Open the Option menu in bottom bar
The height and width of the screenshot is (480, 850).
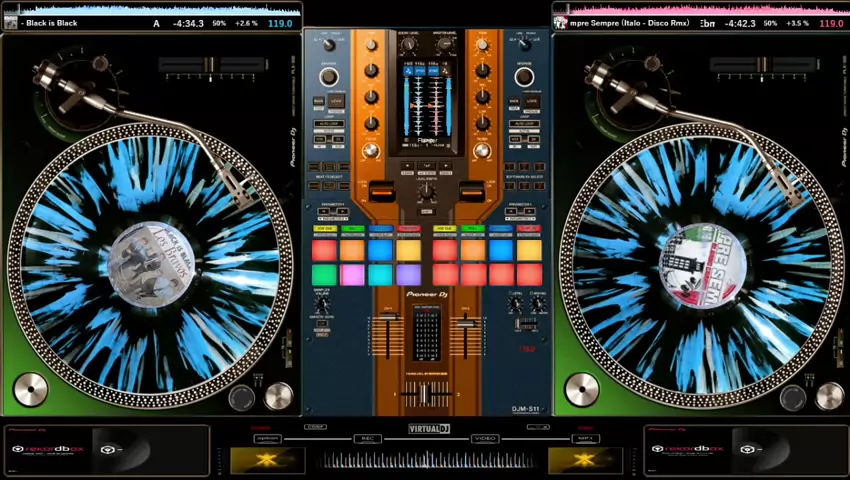click(x=267, y=438)
